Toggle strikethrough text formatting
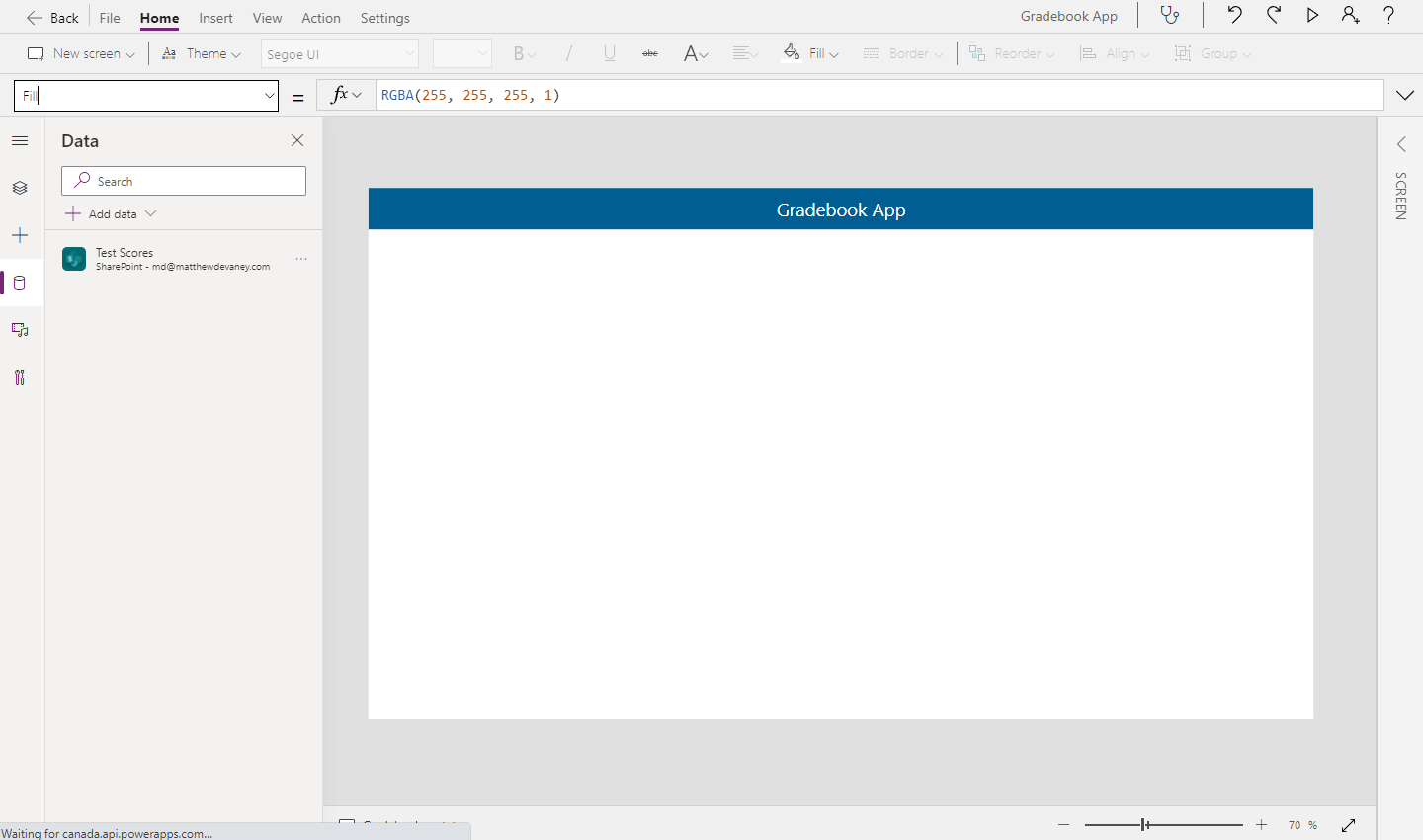Image resolution: width=1423 pixels, height=840 pixels. point(650,52)
